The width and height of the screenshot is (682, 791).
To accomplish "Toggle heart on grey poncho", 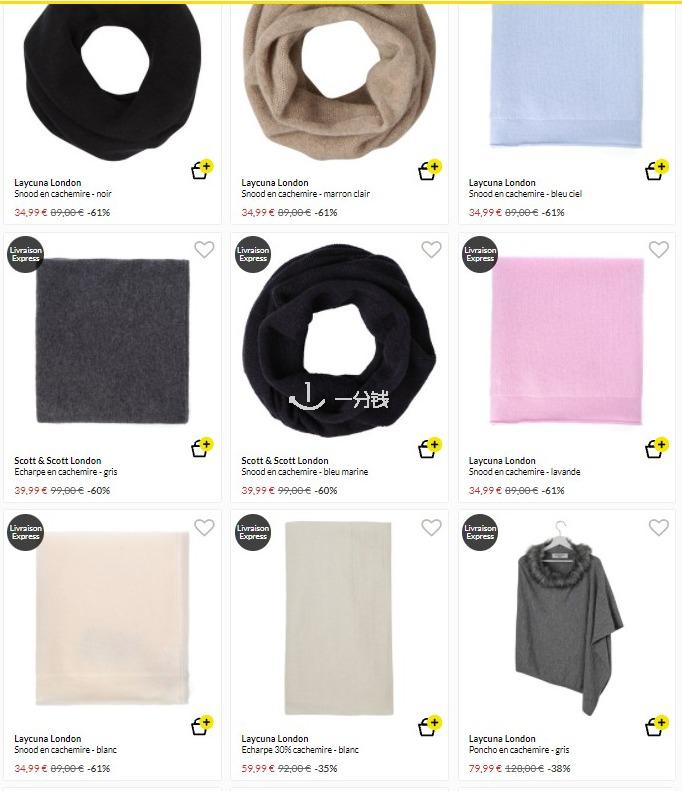I will coord(659,527).
